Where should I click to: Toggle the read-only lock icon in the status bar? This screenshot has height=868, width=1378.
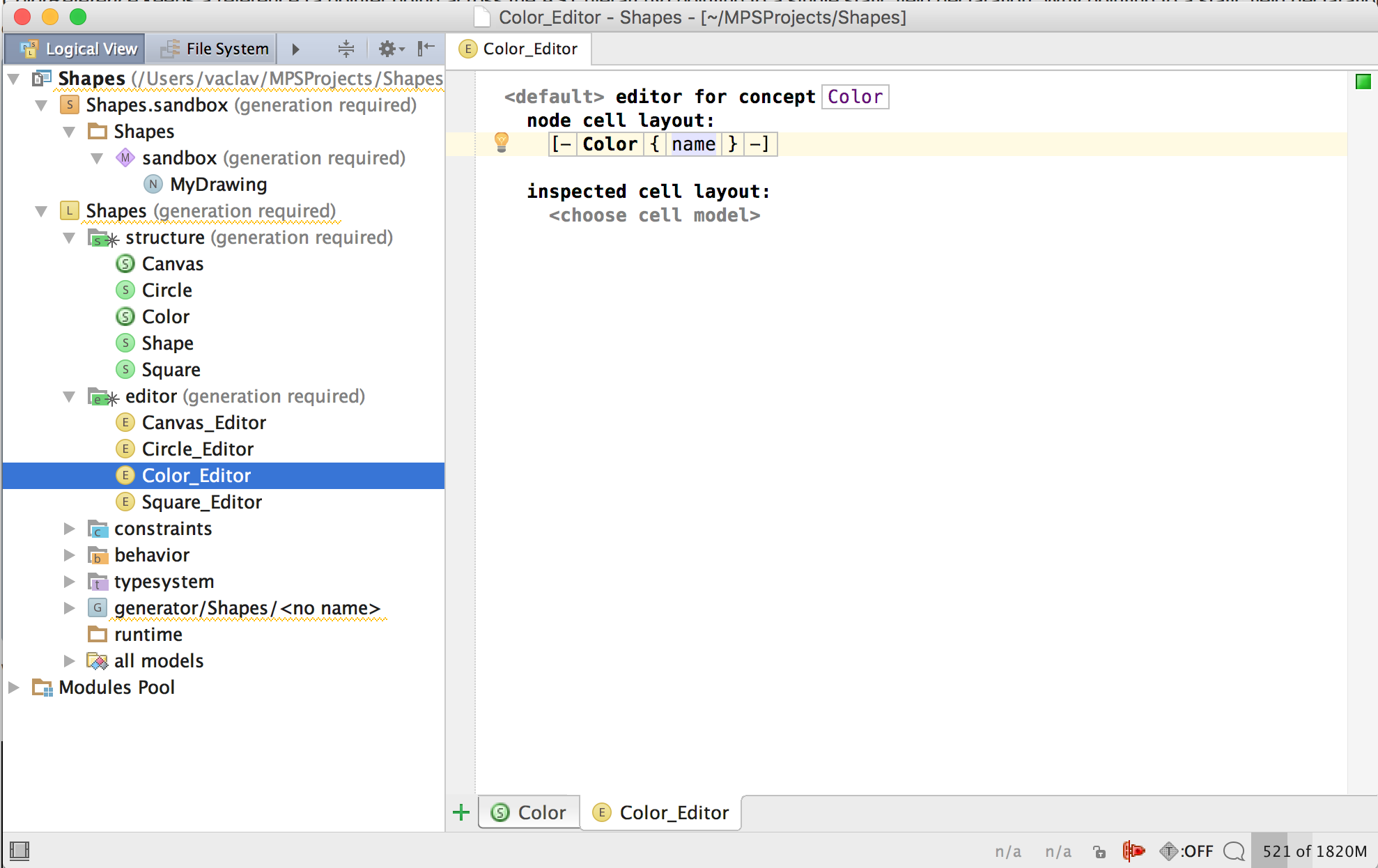[1099, 851]
